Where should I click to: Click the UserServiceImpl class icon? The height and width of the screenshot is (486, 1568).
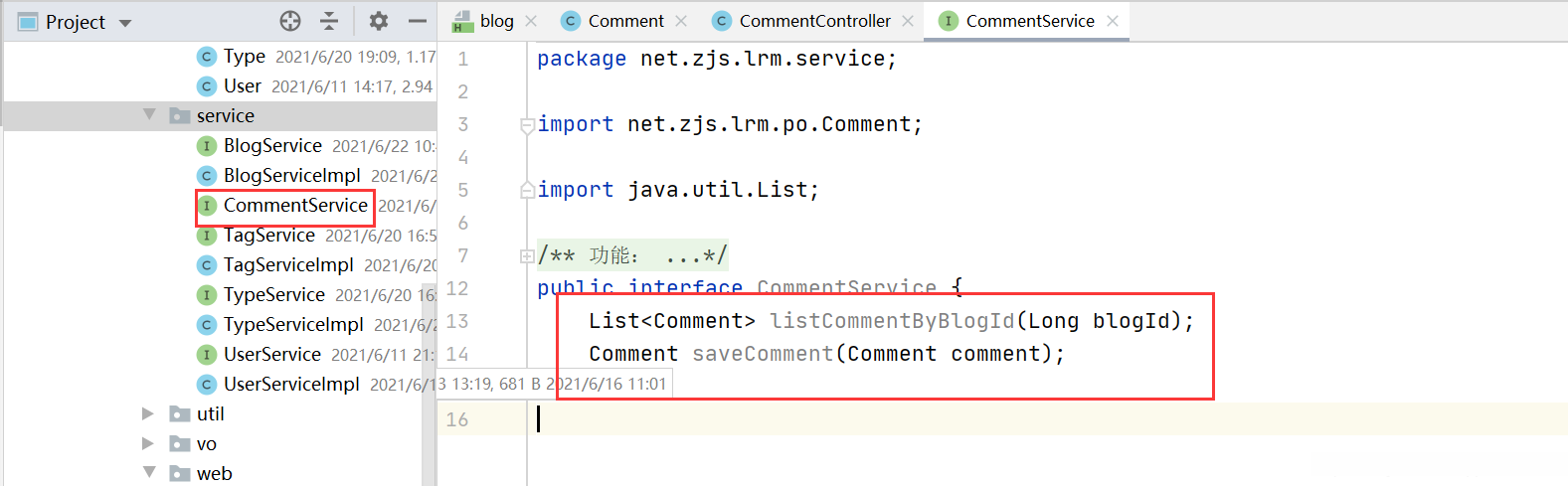click(x=207, y=385)
